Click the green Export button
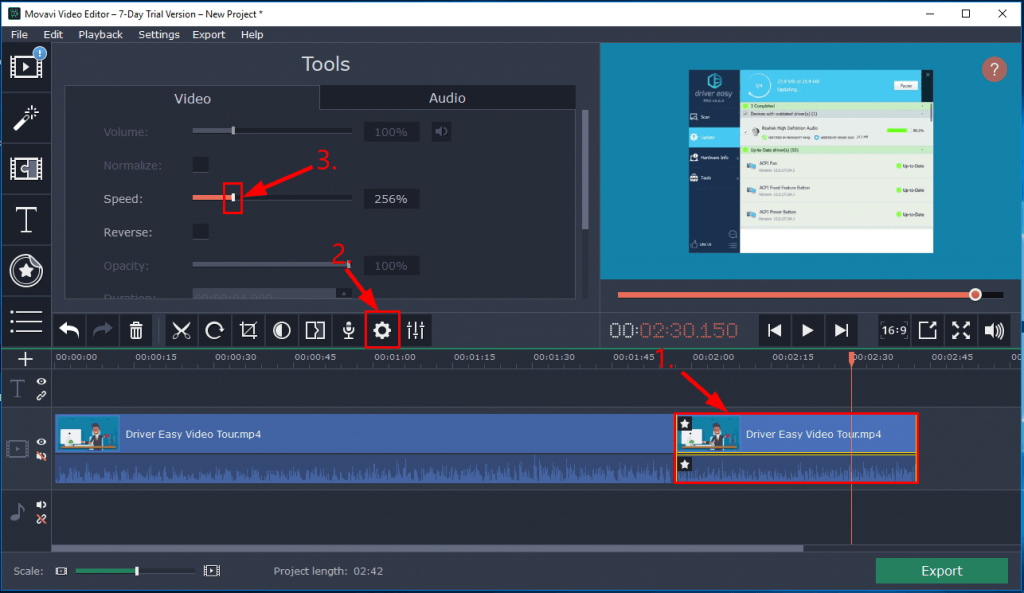 [x=942, y=571]
